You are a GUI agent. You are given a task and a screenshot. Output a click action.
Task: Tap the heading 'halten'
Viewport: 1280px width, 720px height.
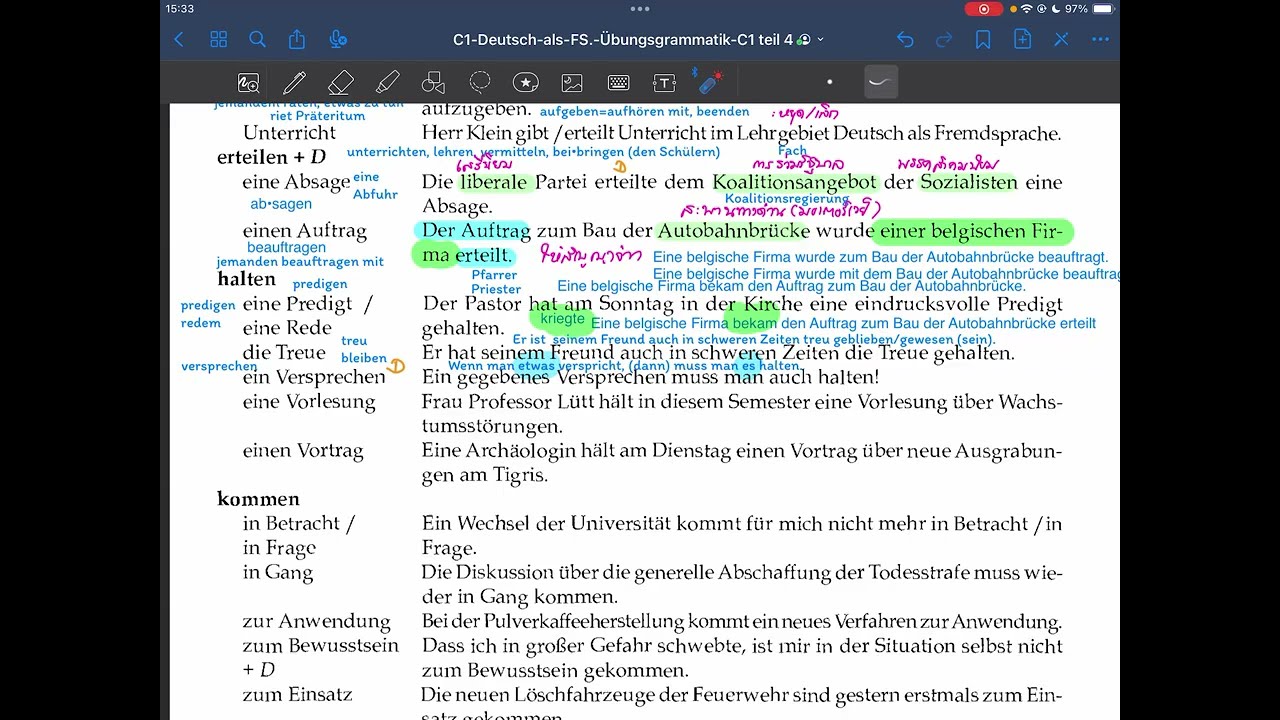click(x=246, y=279)
